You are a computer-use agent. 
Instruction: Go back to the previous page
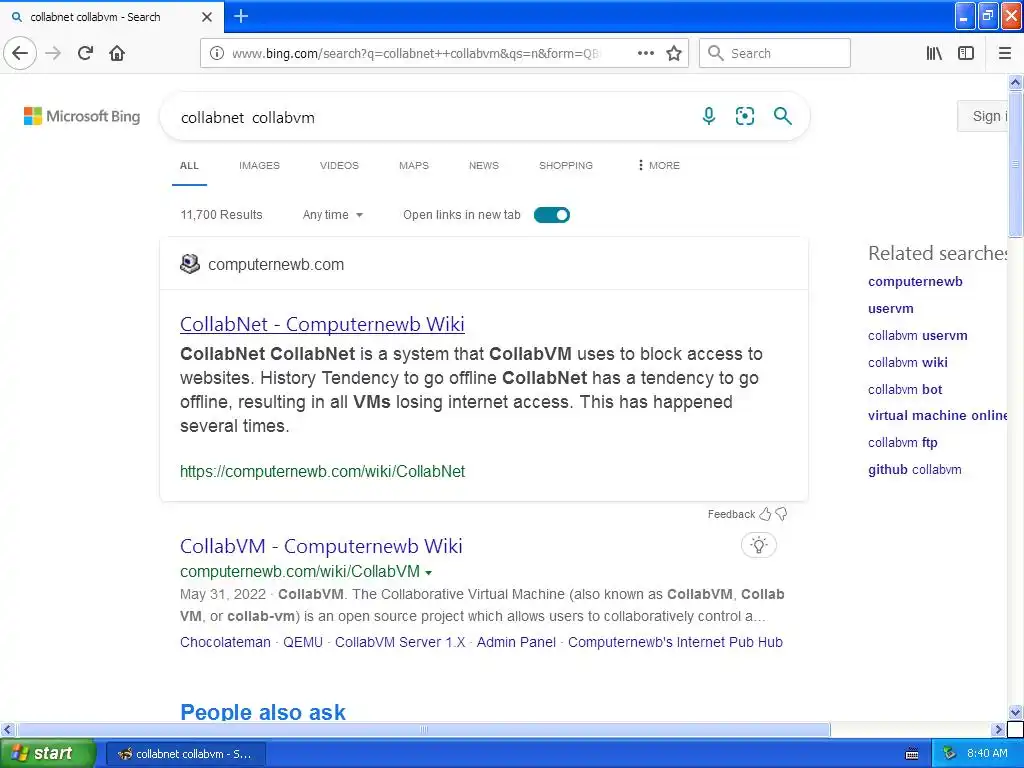tap(20, 53)
